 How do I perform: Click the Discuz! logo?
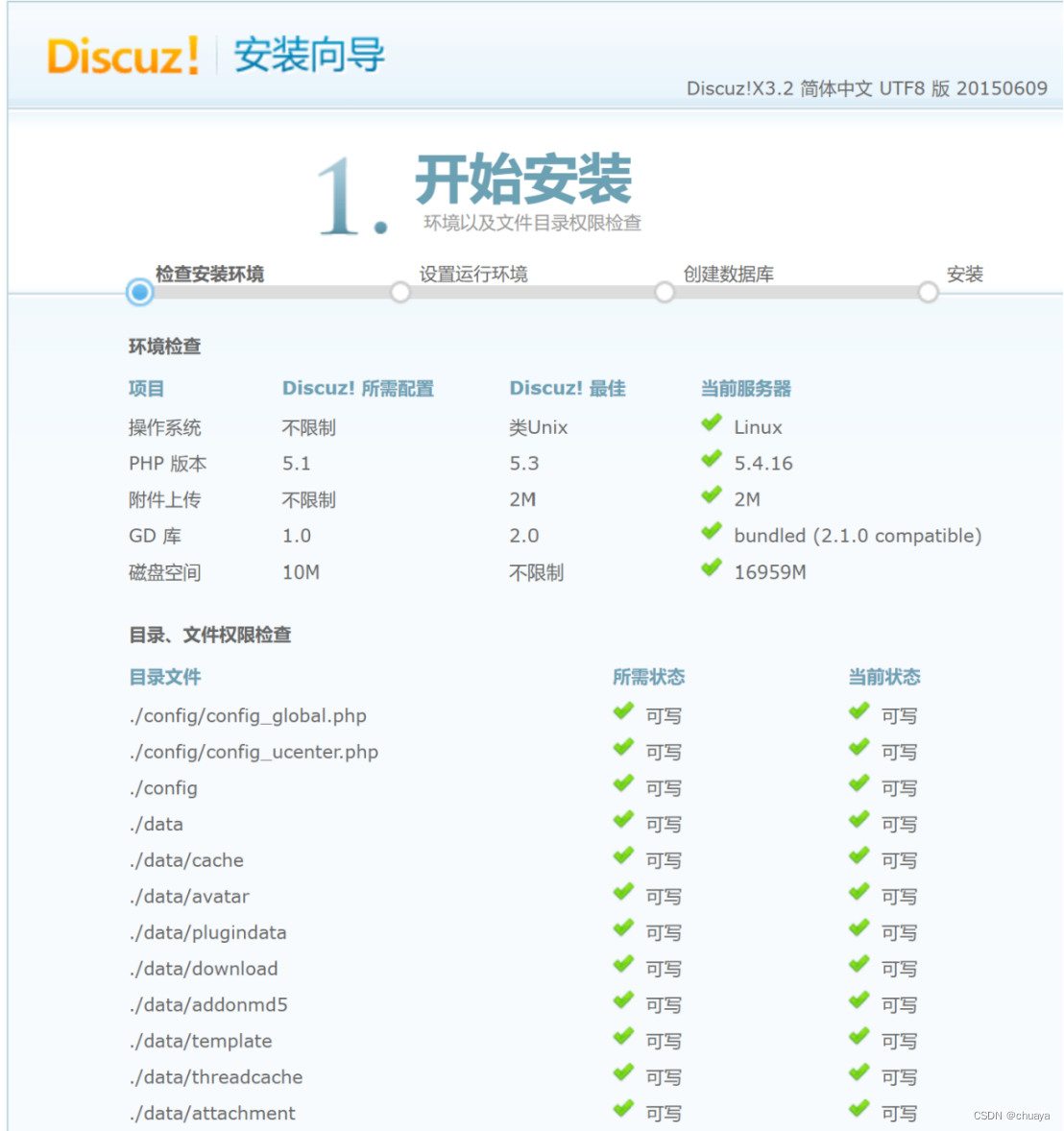point(123,56)
